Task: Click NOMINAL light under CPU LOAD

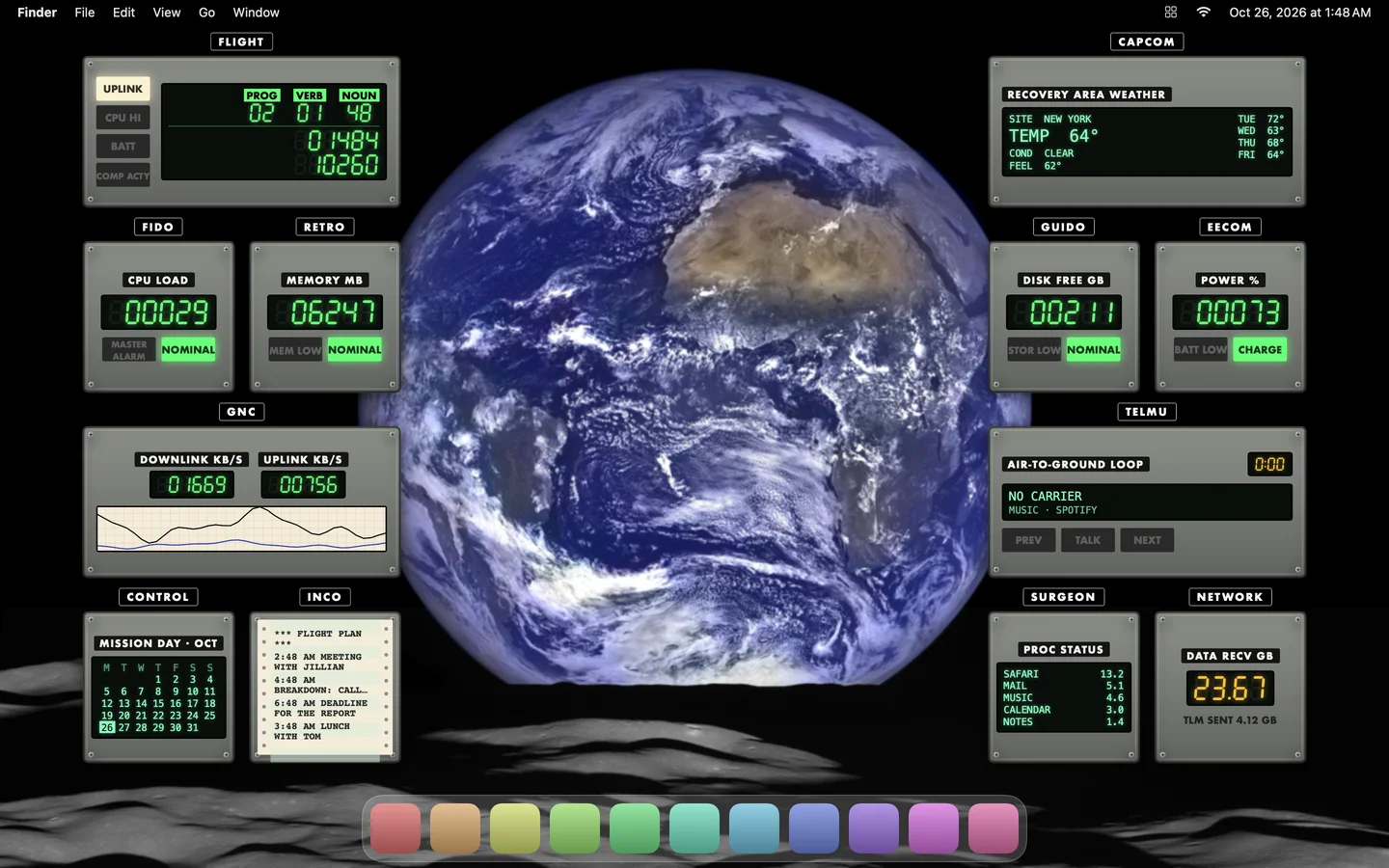Action: [188, 350]
